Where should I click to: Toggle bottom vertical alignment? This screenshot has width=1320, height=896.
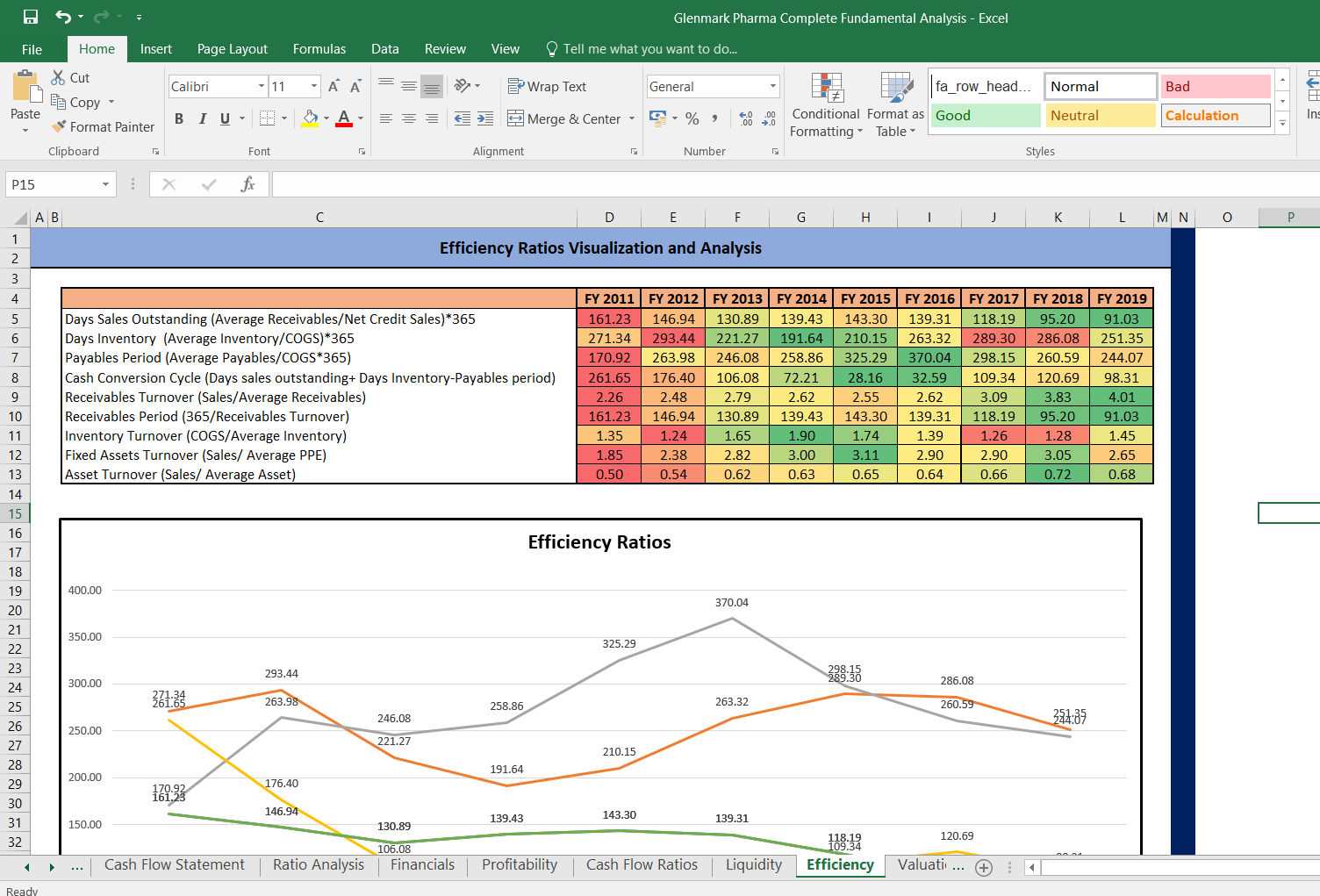click(x=432, y=86)
